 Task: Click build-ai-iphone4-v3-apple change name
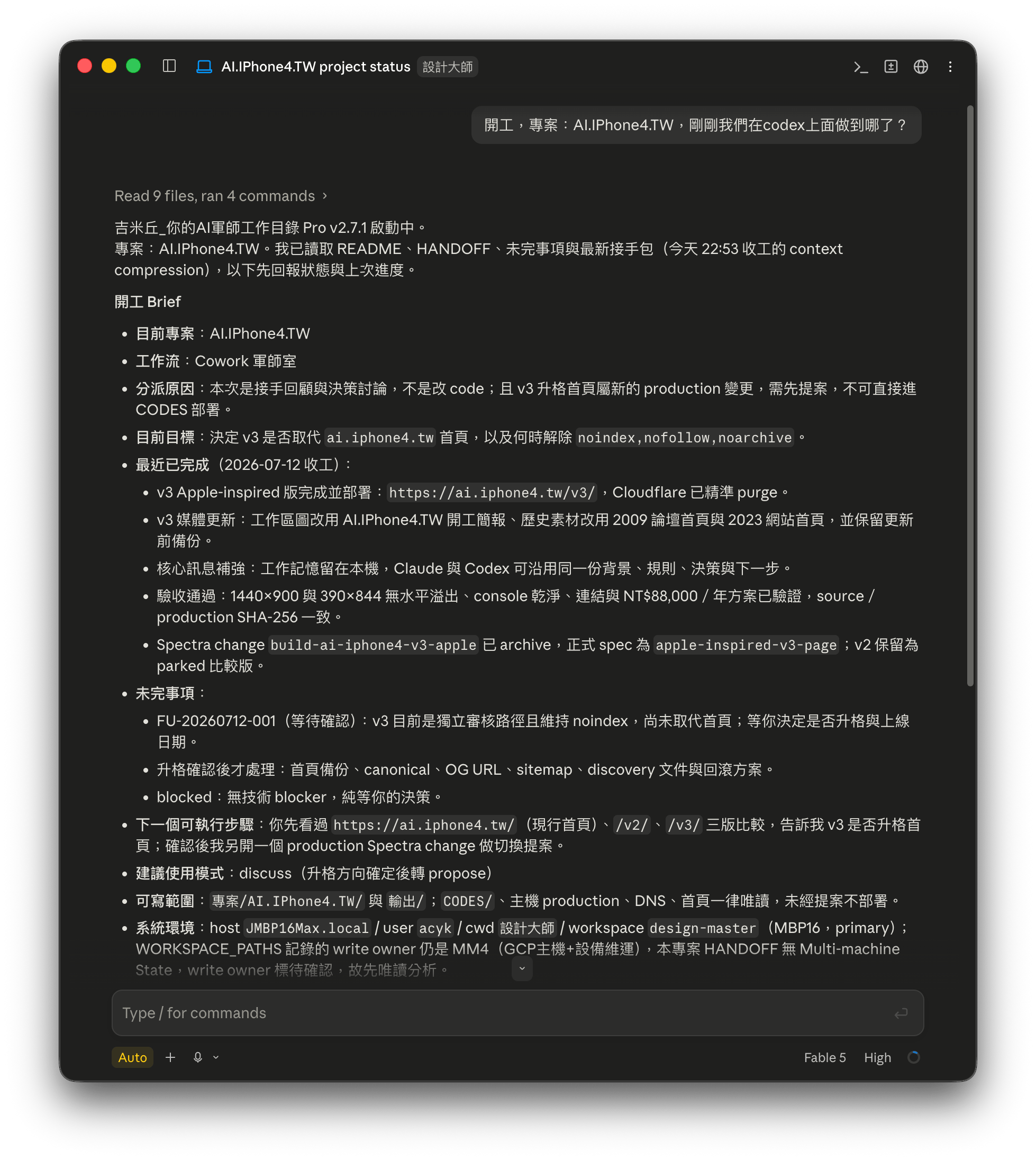point(374,645)
